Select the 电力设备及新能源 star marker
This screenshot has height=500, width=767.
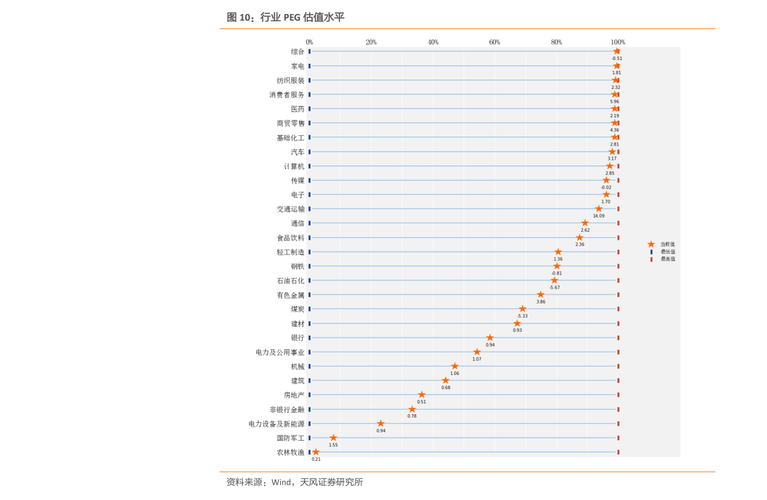coord(380,424)
